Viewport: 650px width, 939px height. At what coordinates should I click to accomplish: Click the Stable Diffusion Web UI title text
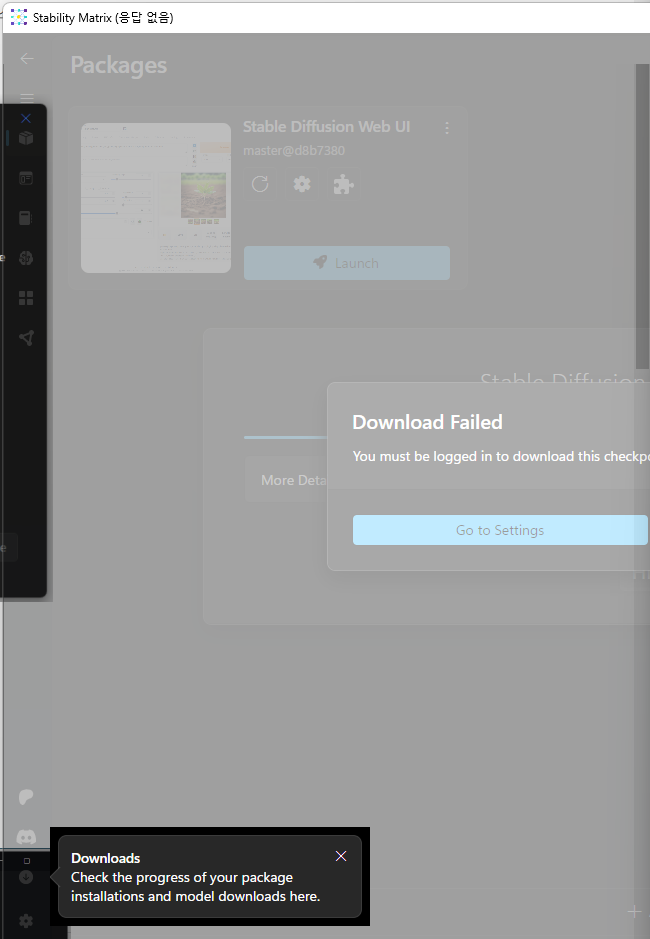click(x=326, y=127)
